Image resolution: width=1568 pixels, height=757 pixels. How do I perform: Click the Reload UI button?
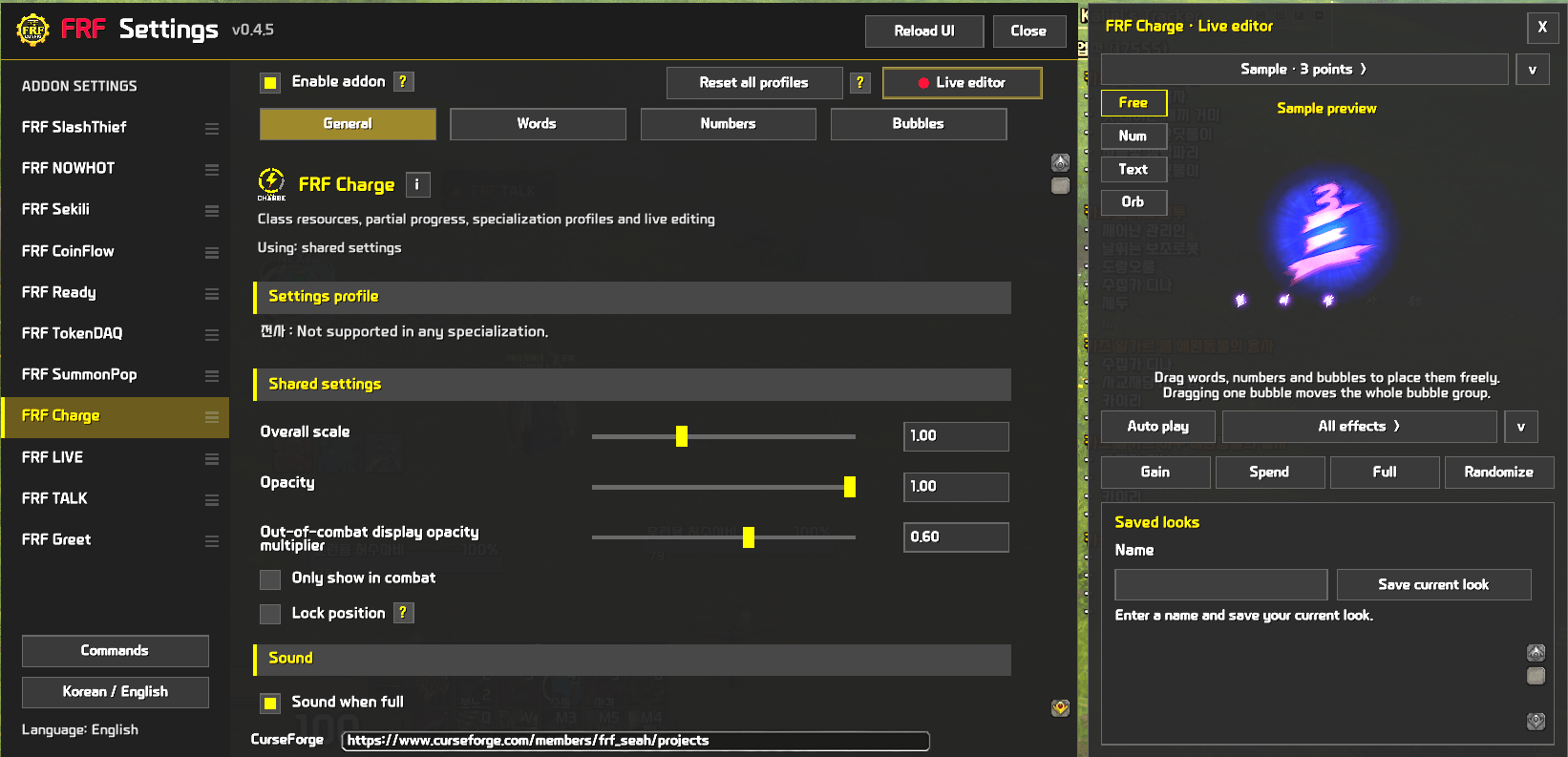coord(924,32)
